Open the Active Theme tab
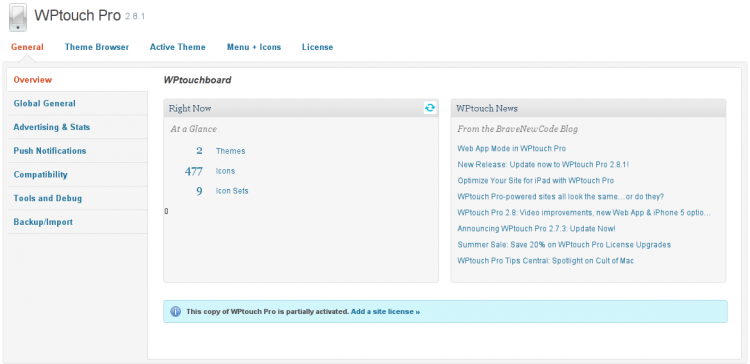 177,47
